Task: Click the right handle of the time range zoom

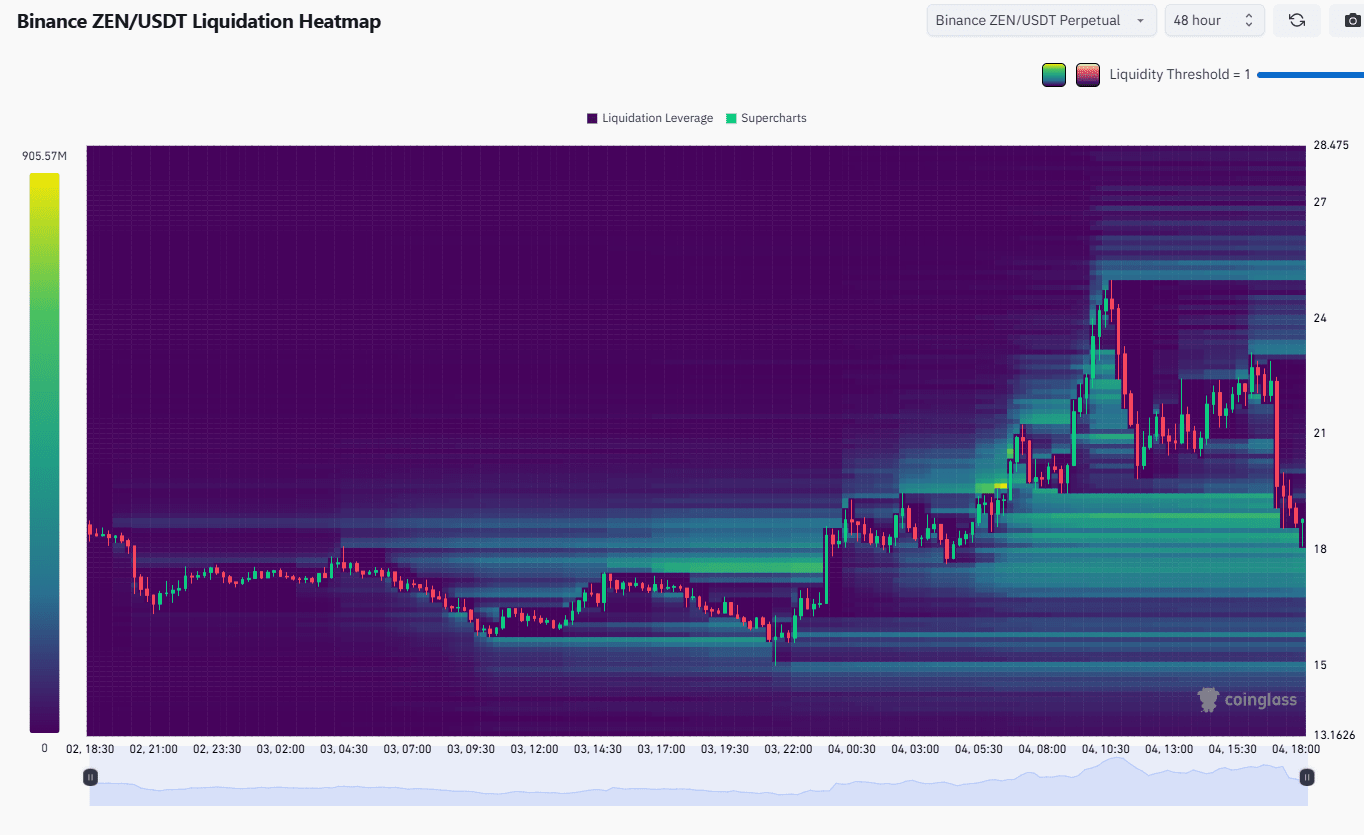Action: point(1306,777)
